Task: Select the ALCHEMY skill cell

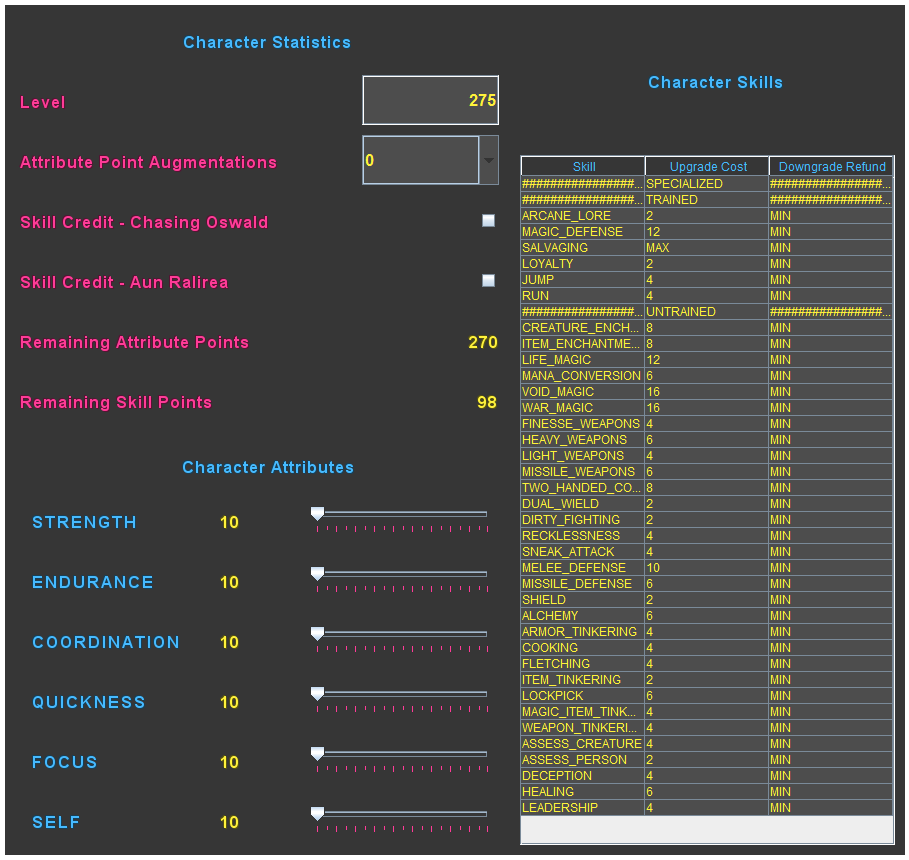Action: pyautogui.click(x=583, y=616)
